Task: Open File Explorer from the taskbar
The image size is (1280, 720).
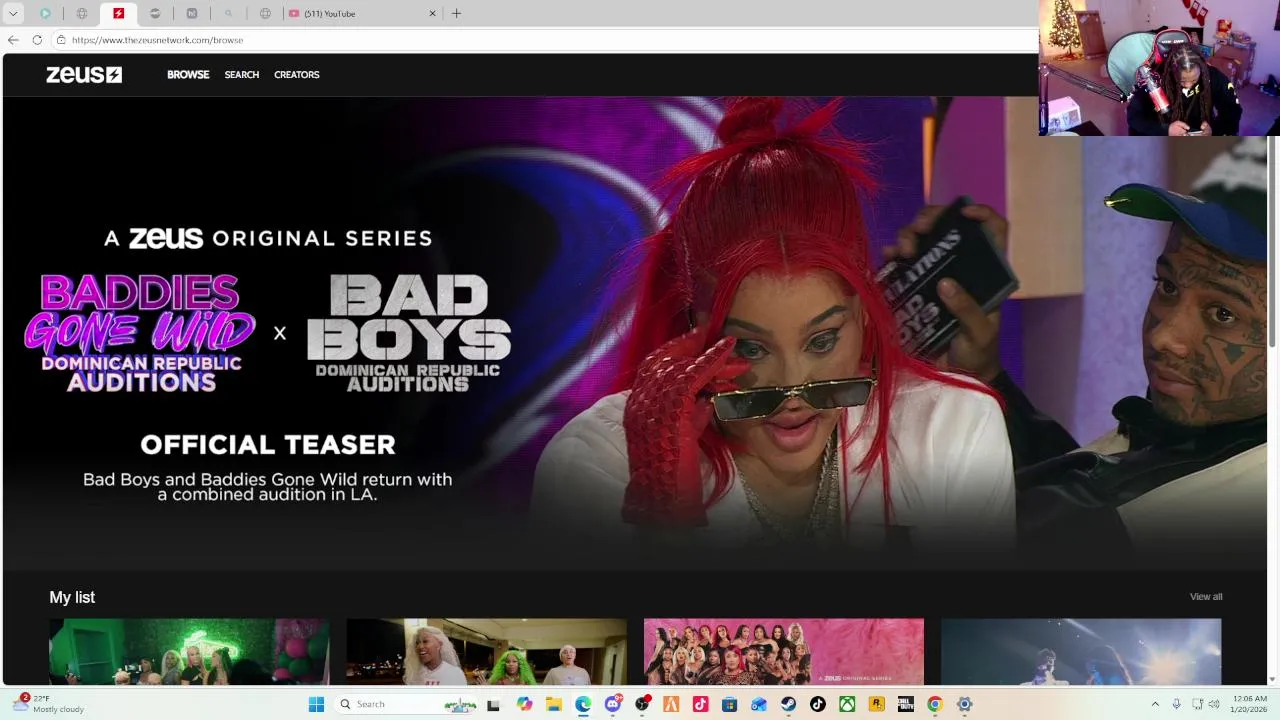Action: click(553, 704)
